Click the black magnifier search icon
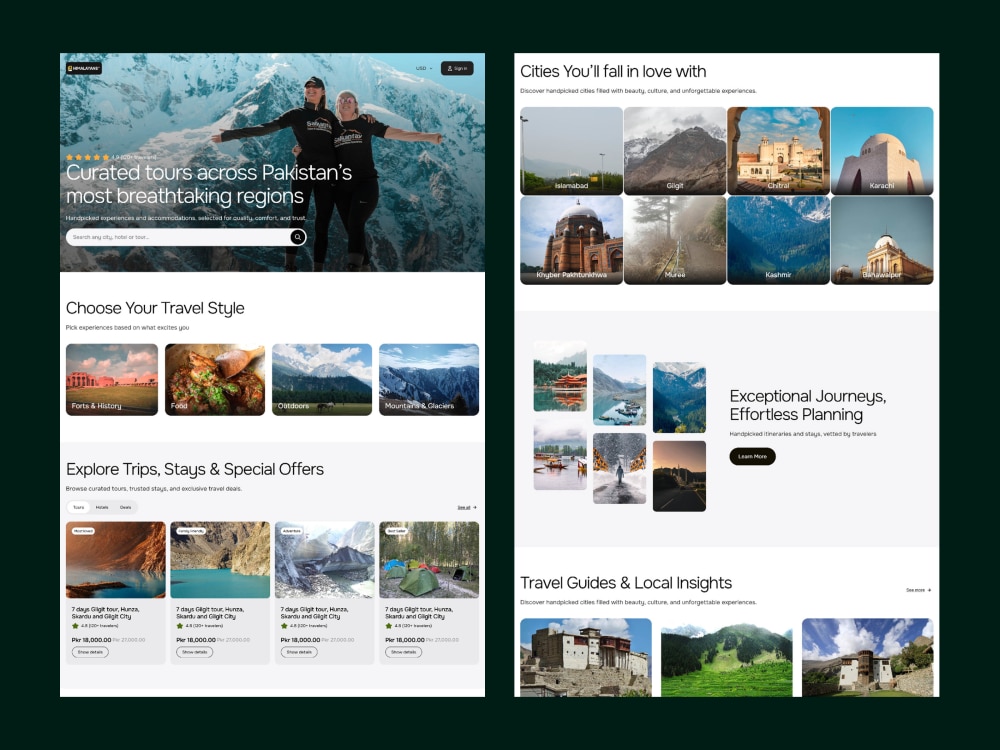 tap(298, 237)
